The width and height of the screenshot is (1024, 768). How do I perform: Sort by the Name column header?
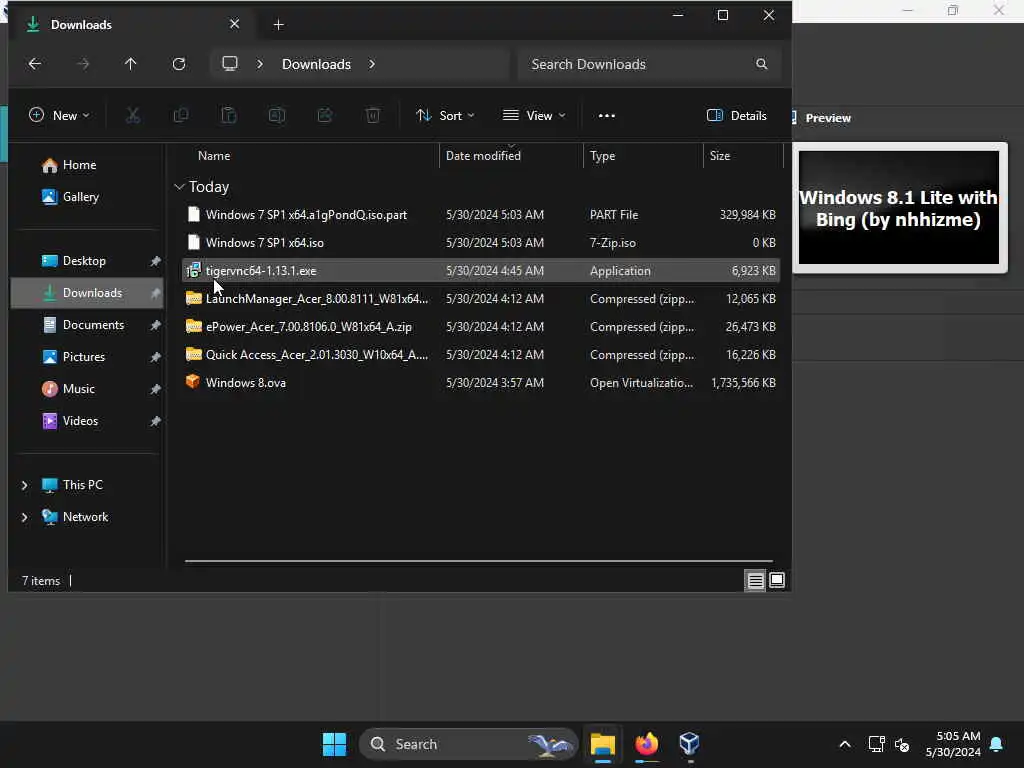tap(310, 156)
